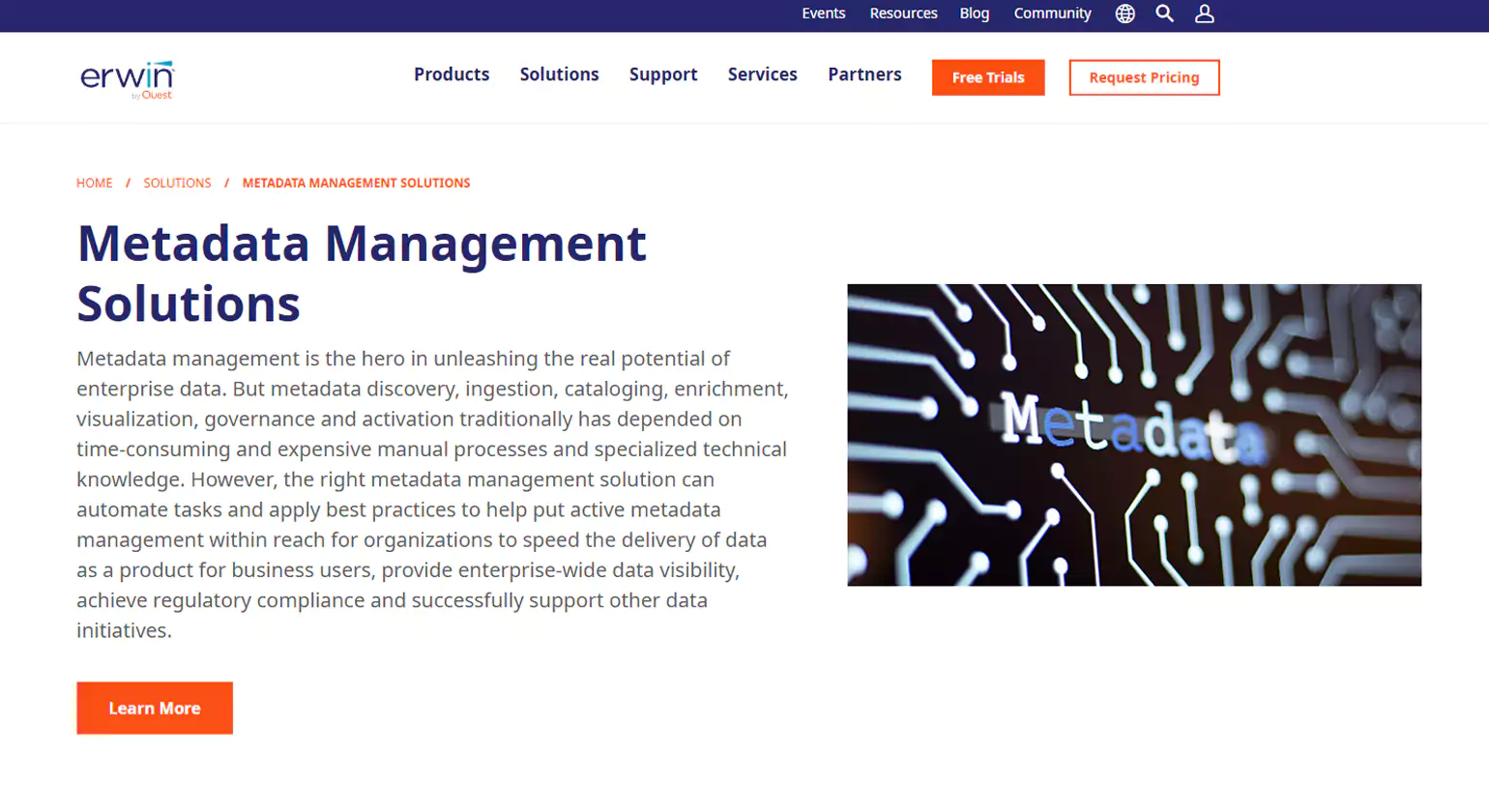Navigate to HOME breadcrumb
The height and width of the screenshot is (812, 1489).
(x=95, y=183)
